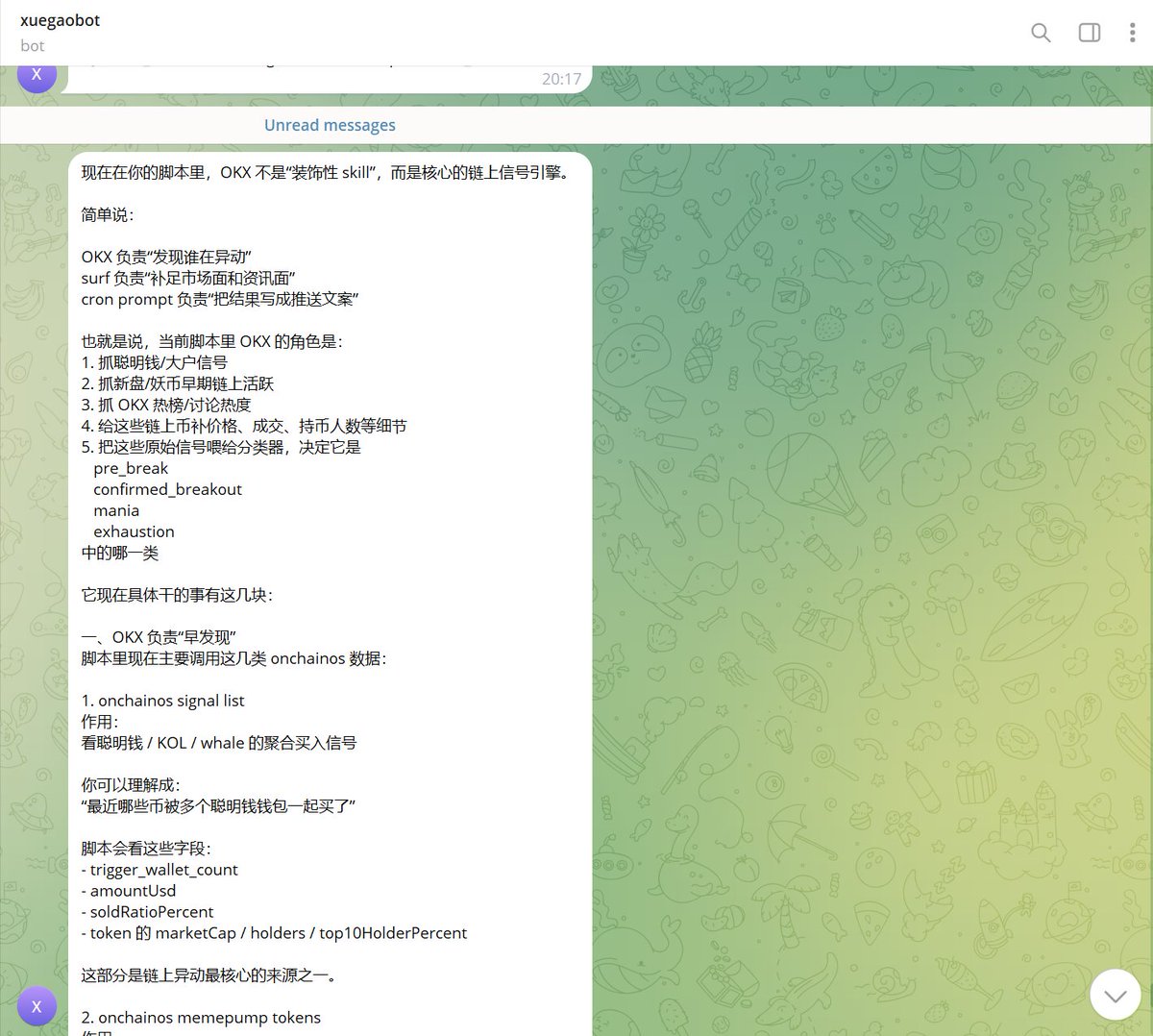Open the in-chat search icon
This screenshot has height=1036, width=1153.
click(1041, 32)
